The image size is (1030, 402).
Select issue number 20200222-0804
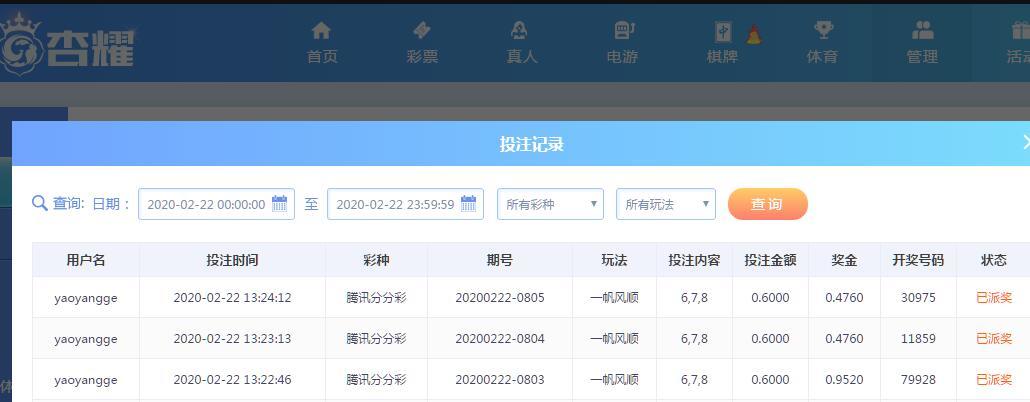tap(500, 339)
